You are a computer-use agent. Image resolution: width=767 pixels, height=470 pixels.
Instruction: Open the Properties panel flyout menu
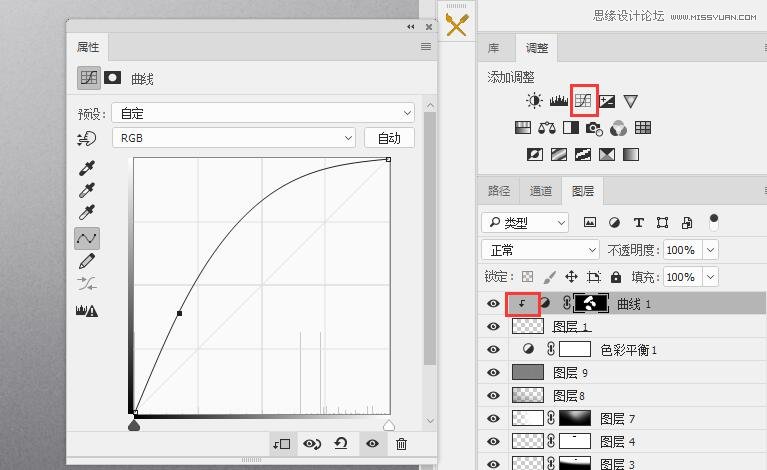pos(426,46)
